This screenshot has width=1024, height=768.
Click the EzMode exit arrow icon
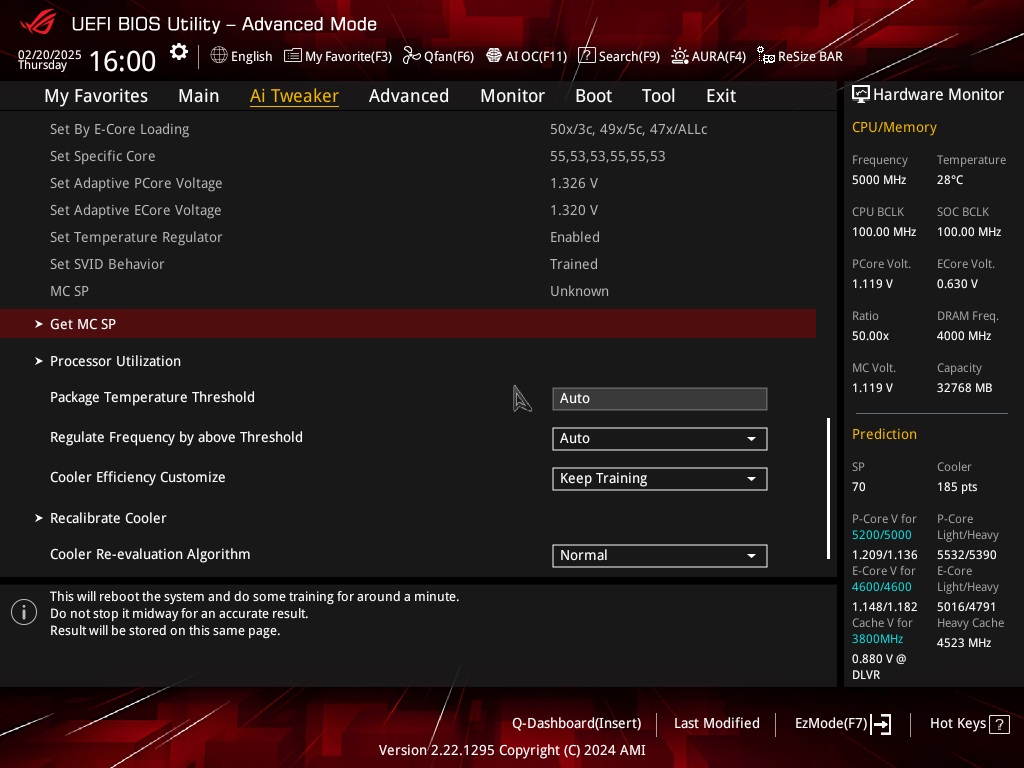coord(881,724)
